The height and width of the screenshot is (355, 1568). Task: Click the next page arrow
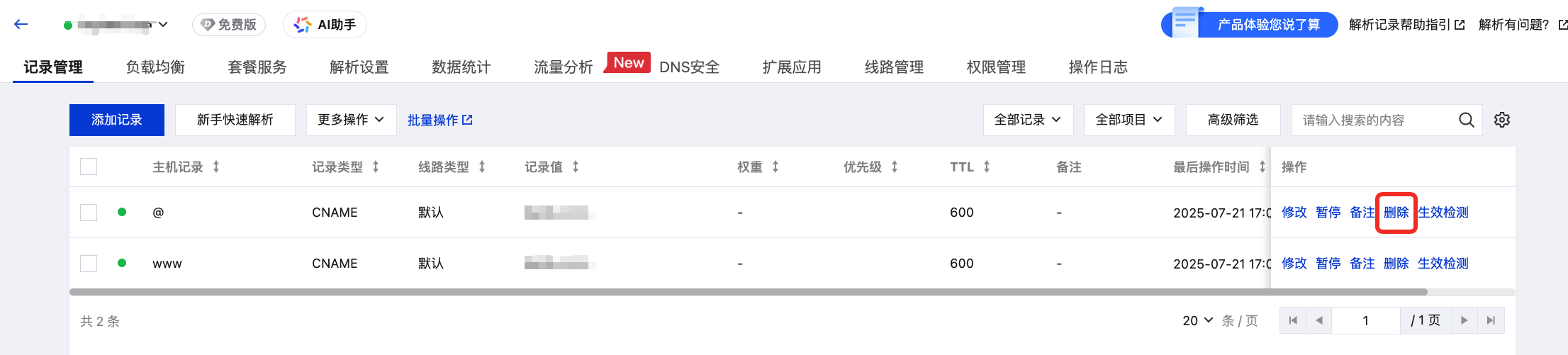click(x=1465, y=320)
